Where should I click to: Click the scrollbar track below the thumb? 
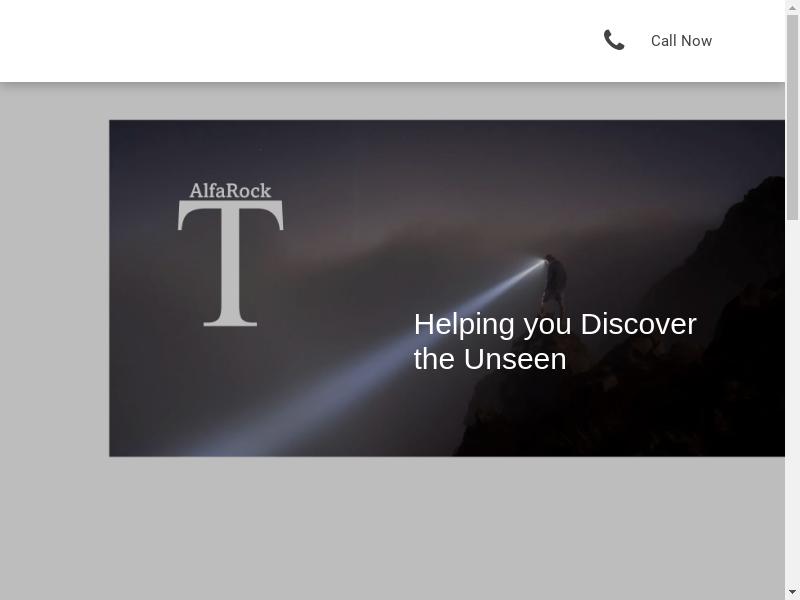pos(792,400)
